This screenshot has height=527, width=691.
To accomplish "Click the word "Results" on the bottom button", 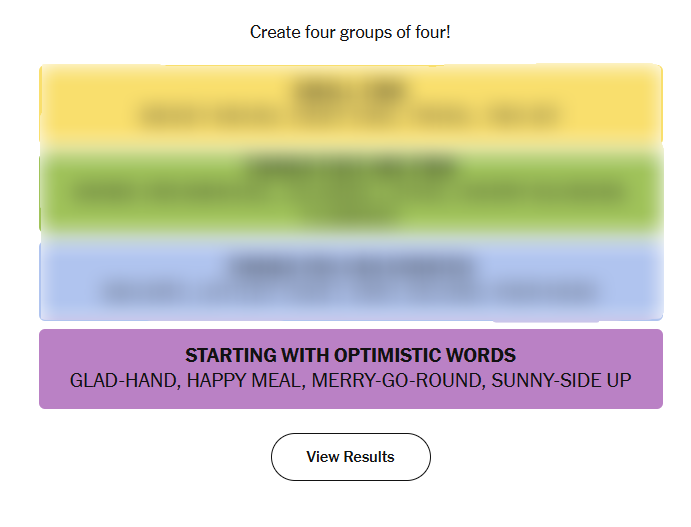I will click(370, 457).
